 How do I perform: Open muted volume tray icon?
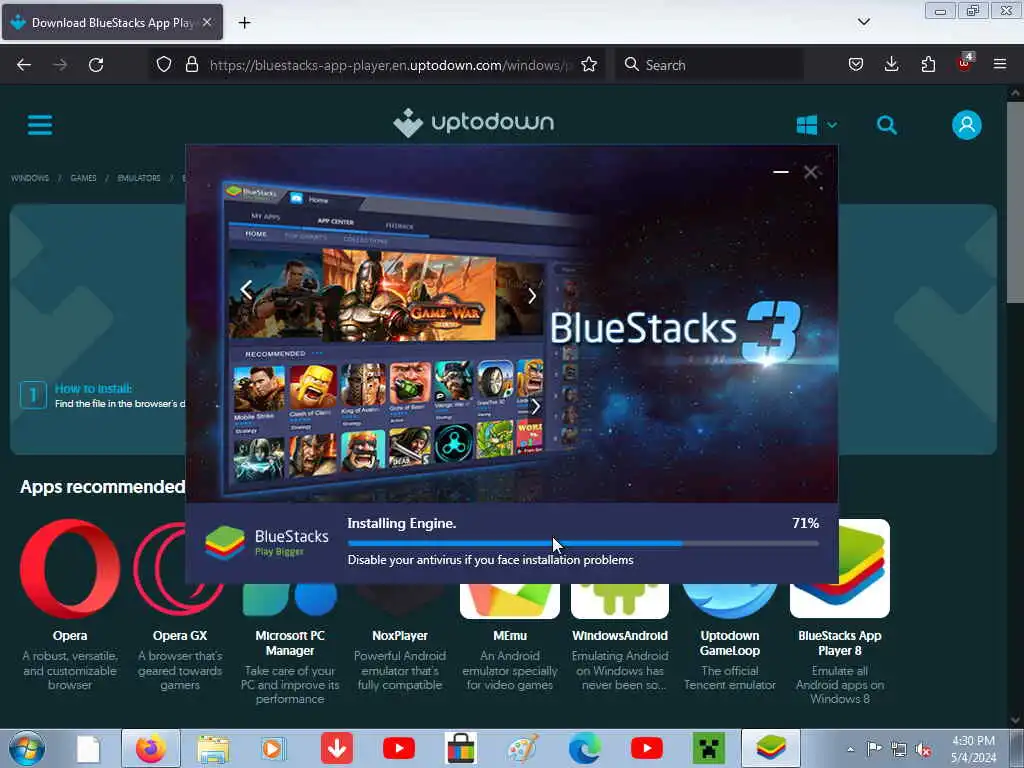coord(923,749)
